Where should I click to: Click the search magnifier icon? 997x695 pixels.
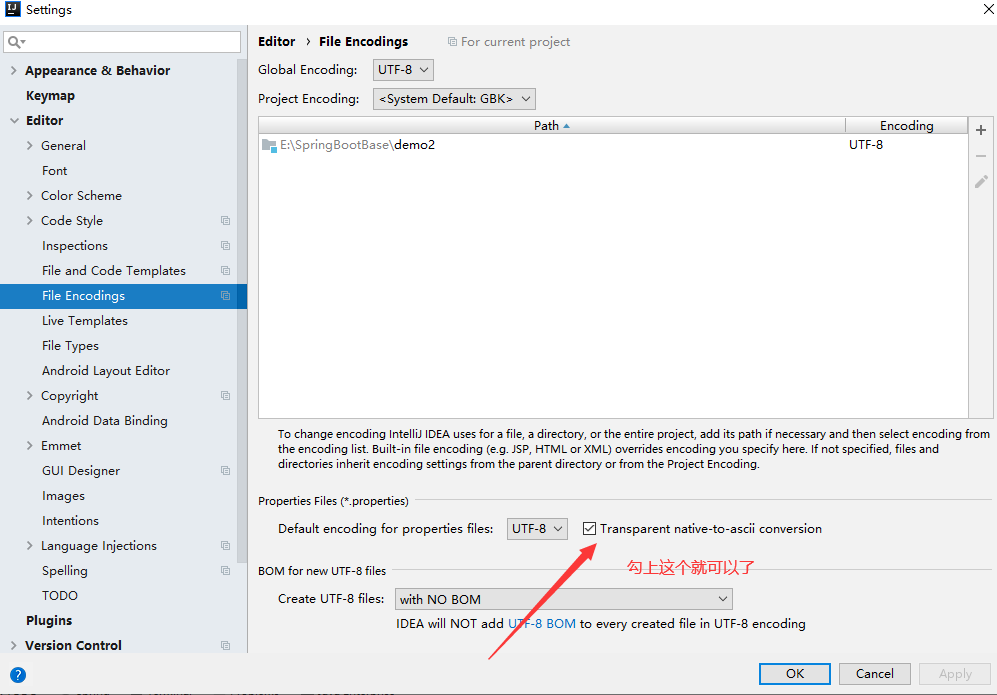[x=15, y=42]
